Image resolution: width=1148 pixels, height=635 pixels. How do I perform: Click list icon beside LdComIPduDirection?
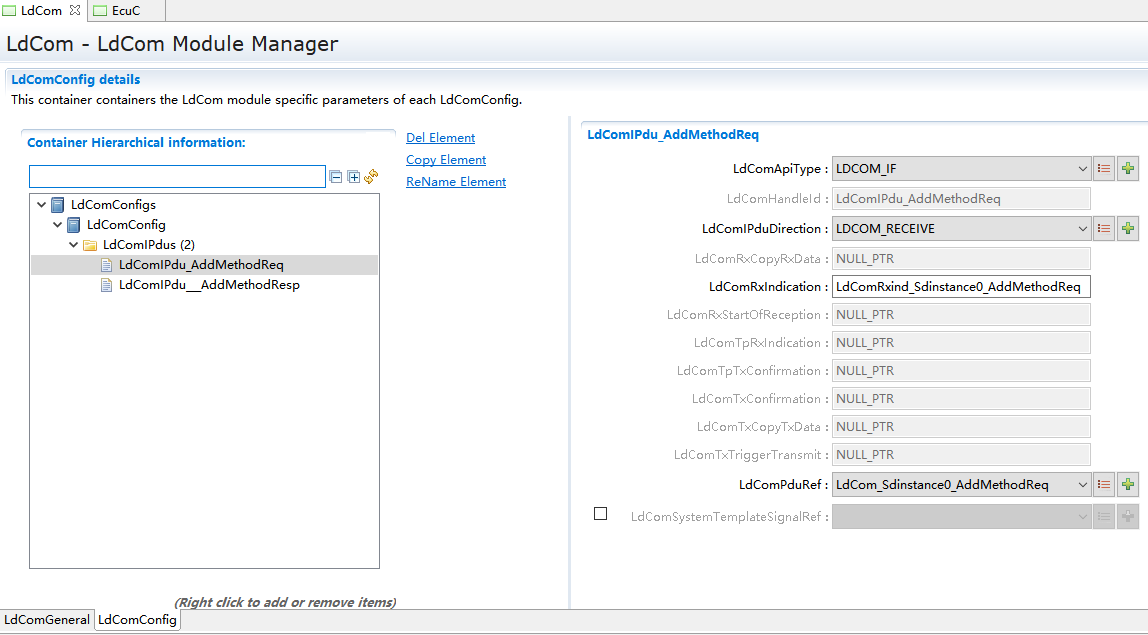[1104, 229]
